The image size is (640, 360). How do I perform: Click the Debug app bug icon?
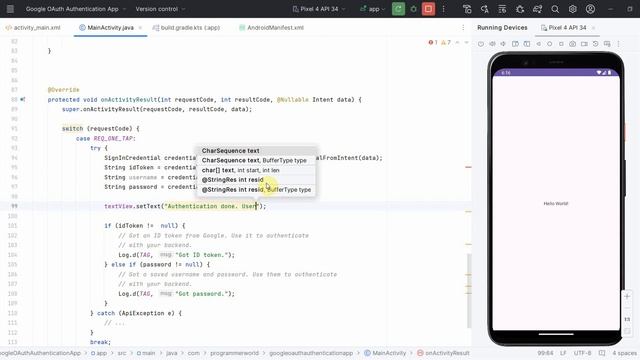coord(413,9)
